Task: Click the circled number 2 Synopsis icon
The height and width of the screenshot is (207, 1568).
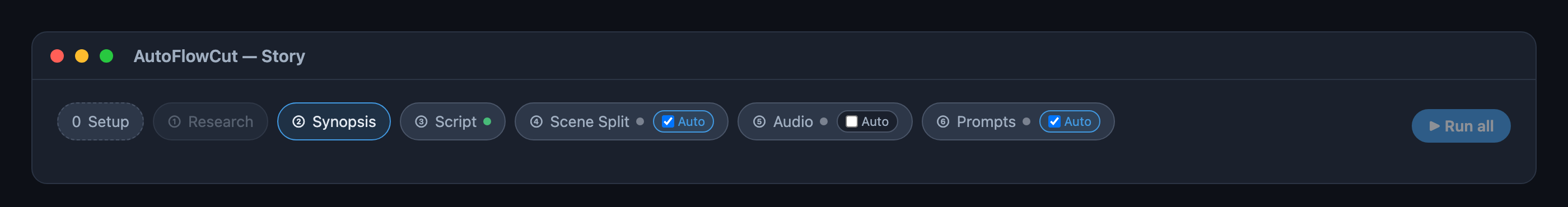Action: tap(298, 122)
